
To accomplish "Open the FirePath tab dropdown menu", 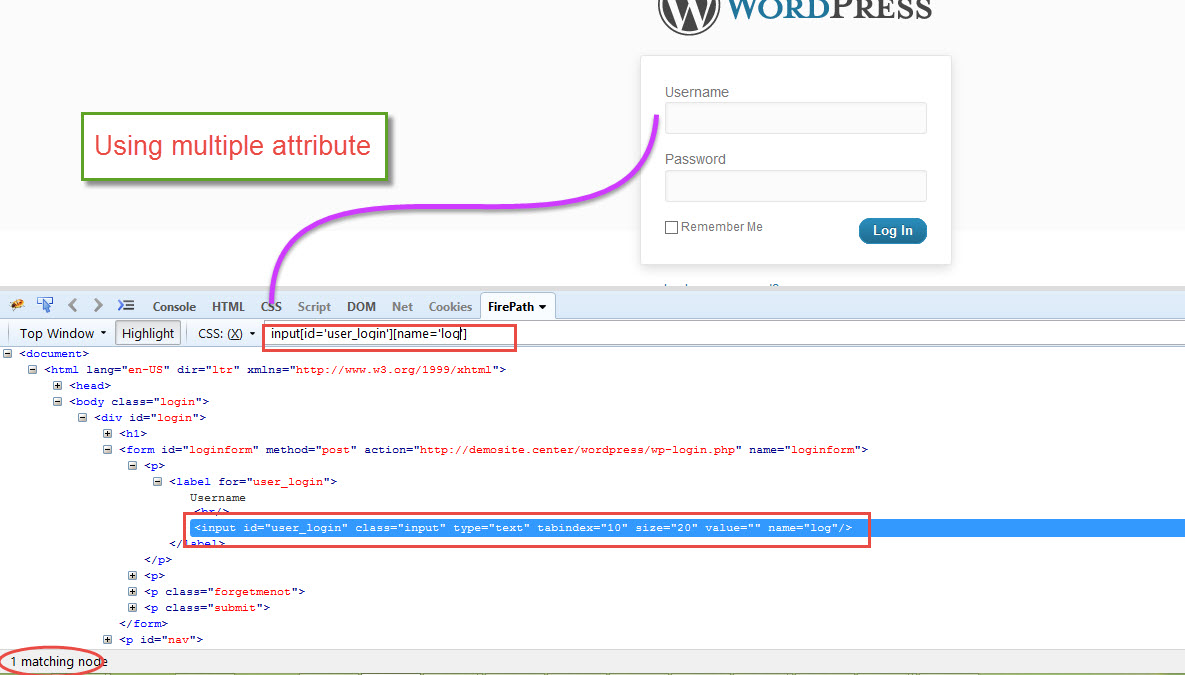I will [517, 306].
